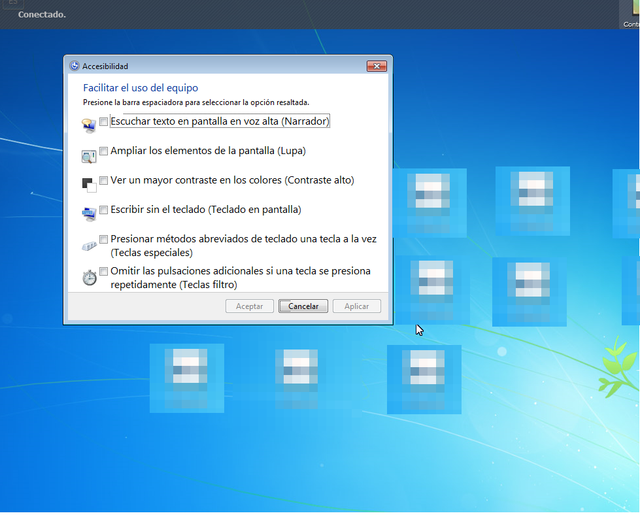This screenshot has width=640, height=516.
Task: Click the 'Presione la barra espaciadora' instruction text
Action: click(x=196, y=102)
